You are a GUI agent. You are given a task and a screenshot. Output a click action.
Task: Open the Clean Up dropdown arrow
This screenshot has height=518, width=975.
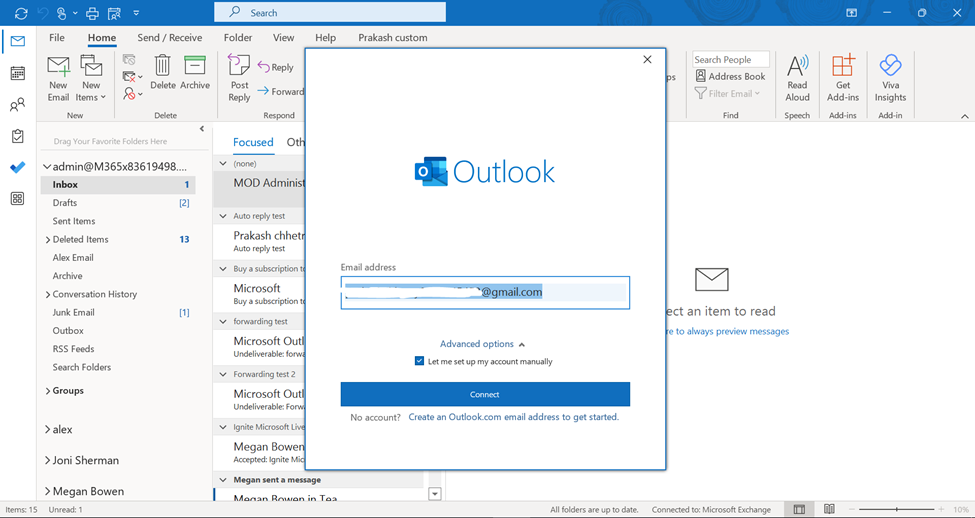click(x=141, y=76)
